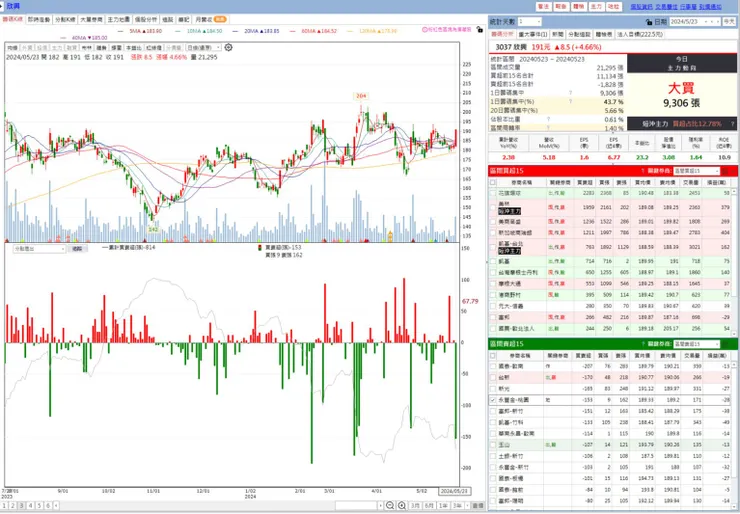The height and width of the screenshot is (514, 740).
Task: Check the 玉山 row checkbox
Action: click(493, 445)
